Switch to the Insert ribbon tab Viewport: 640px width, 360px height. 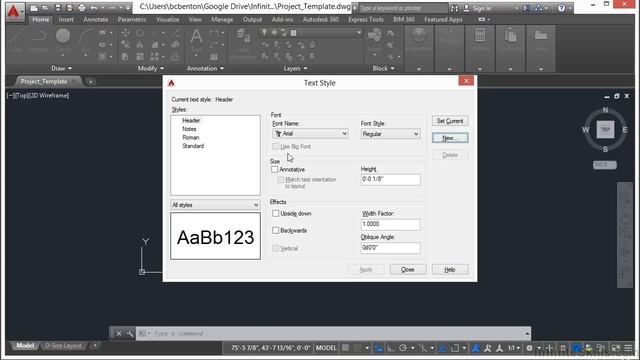[66, 20]
